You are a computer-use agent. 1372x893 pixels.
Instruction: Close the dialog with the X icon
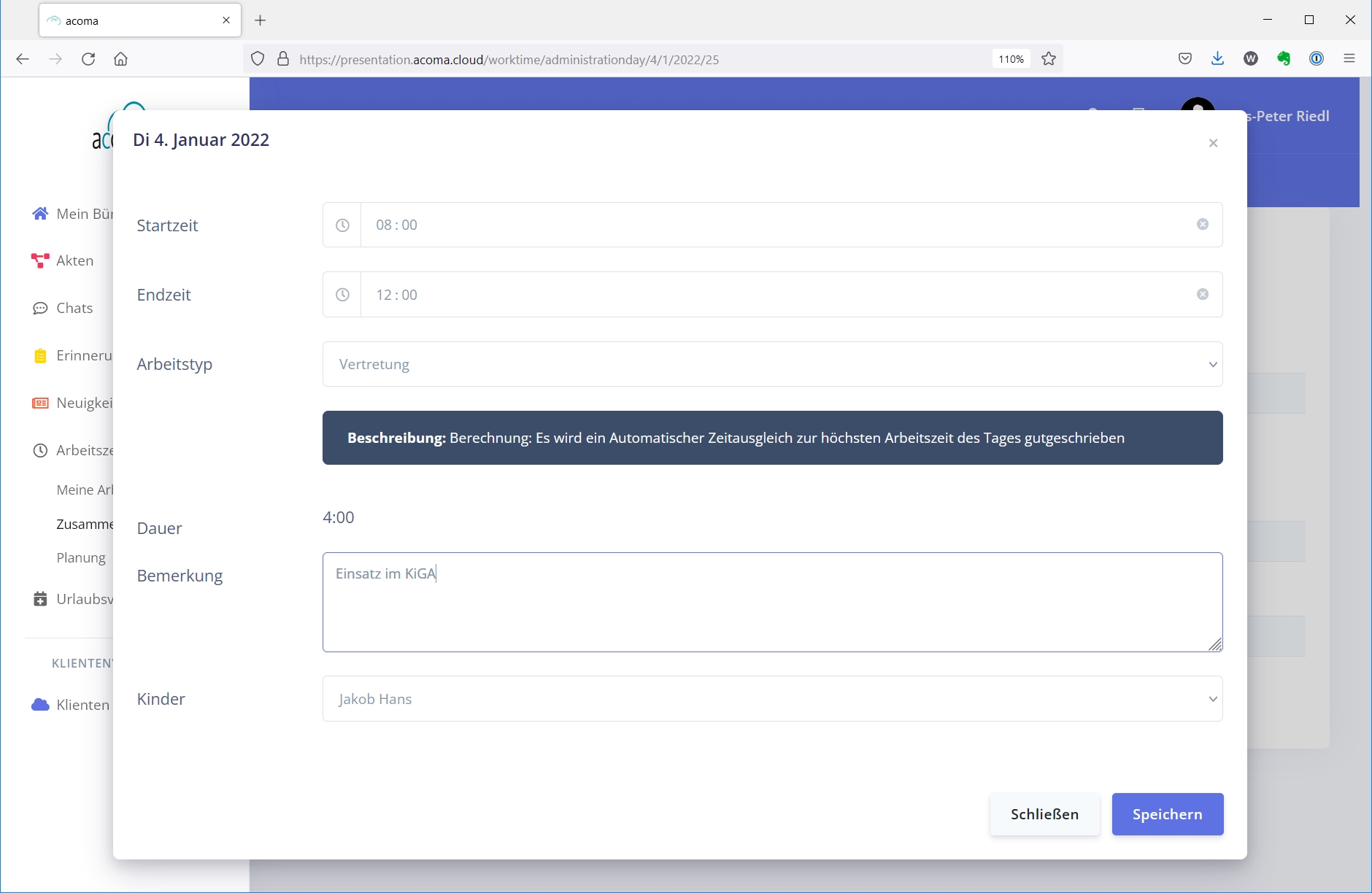pos(1214,143)
